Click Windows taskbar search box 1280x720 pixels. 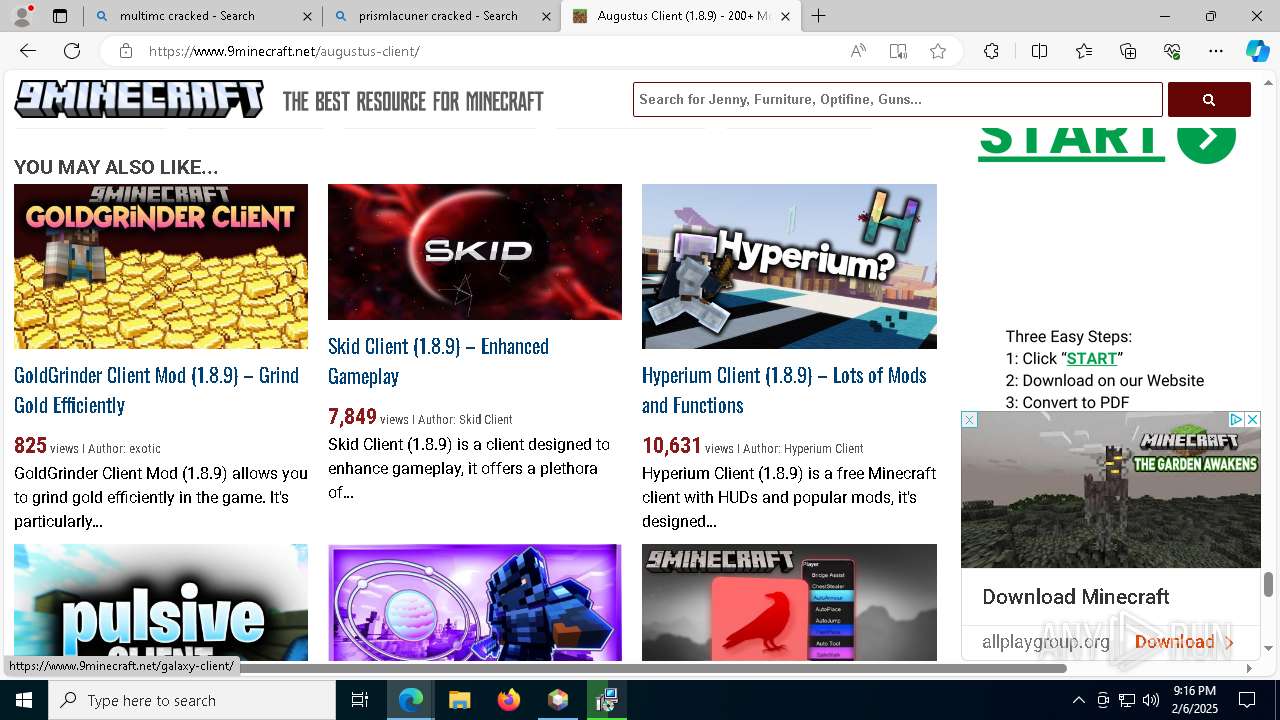click(192, 700)
